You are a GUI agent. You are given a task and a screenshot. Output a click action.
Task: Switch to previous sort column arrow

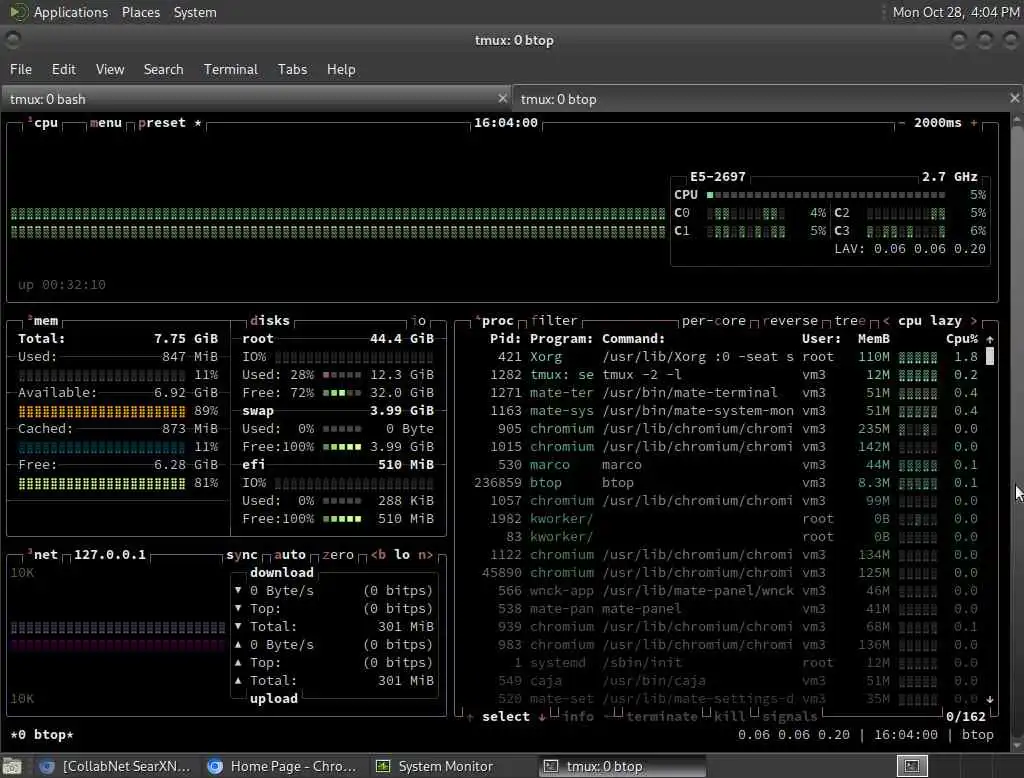(x=886, y=321)
